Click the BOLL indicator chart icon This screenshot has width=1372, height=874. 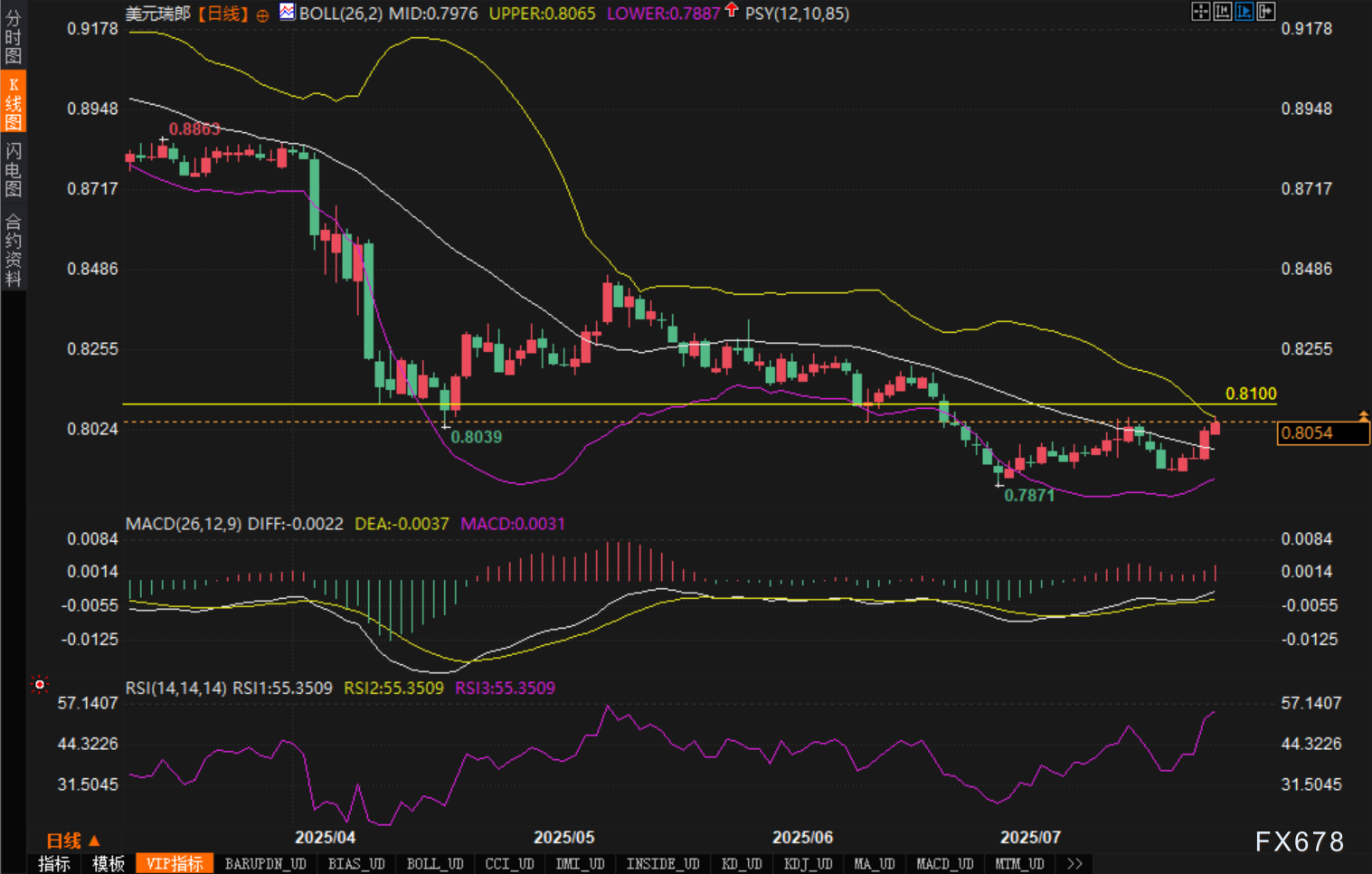287,13
